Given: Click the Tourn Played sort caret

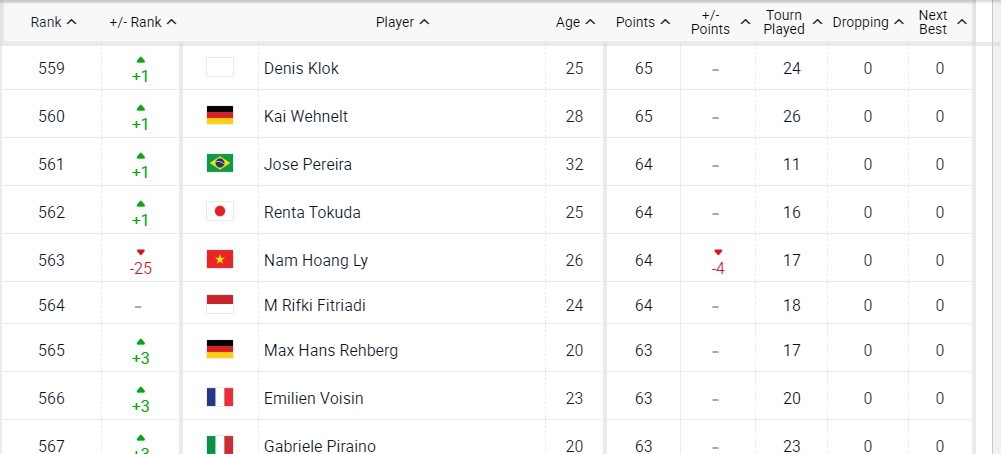Looking at the screenshot, I should click(817, 22).
